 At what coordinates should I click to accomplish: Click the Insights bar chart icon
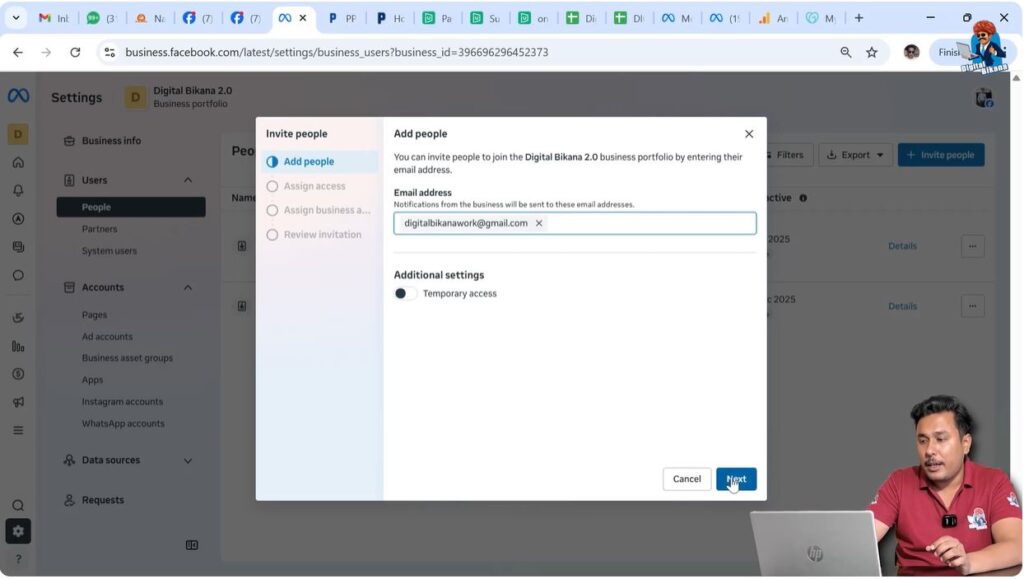[18, 346]
